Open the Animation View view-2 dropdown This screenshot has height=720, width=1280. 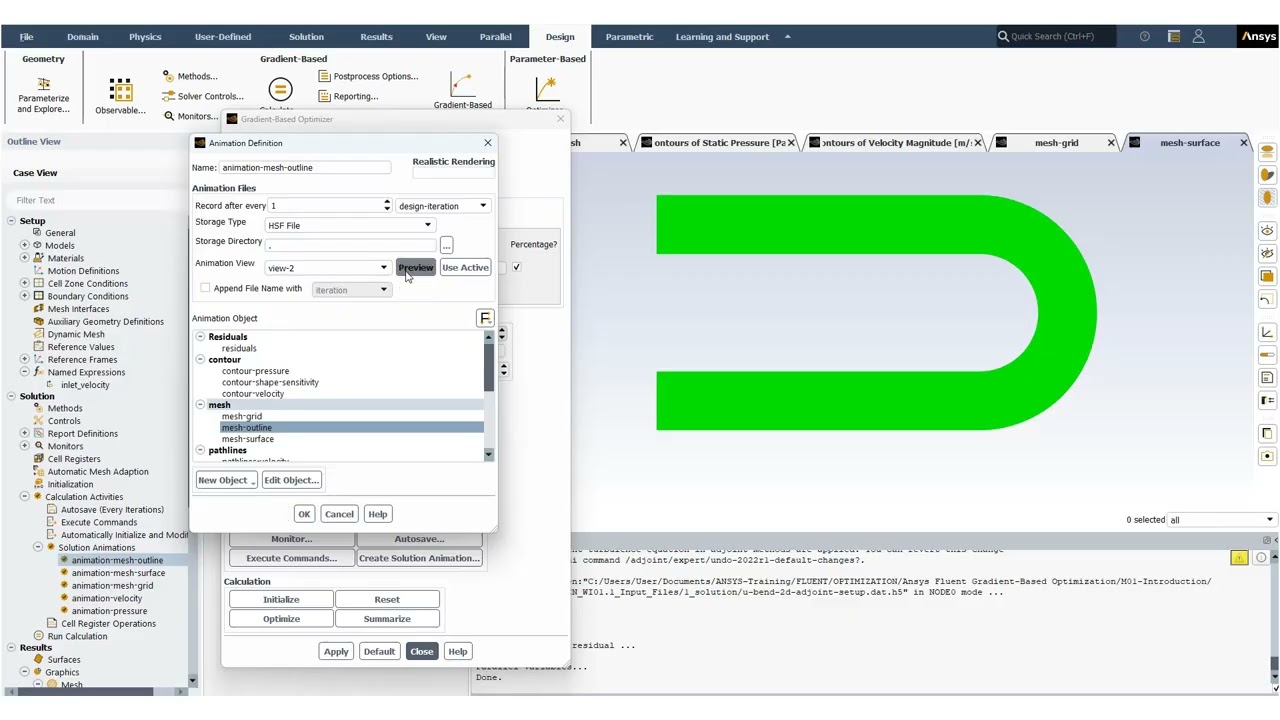(327, 268)
